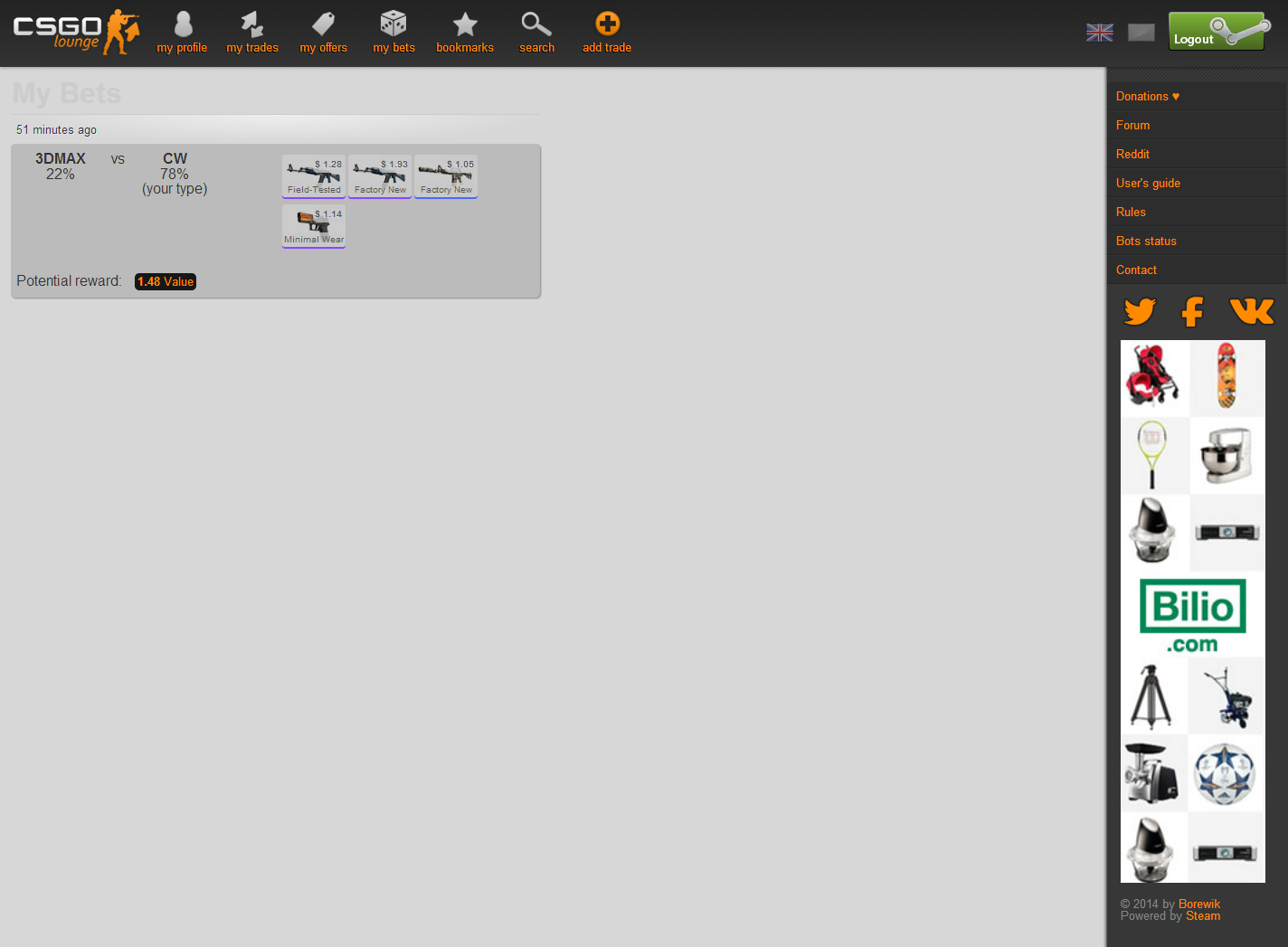Click the 'my profile' label

(182, 48)
